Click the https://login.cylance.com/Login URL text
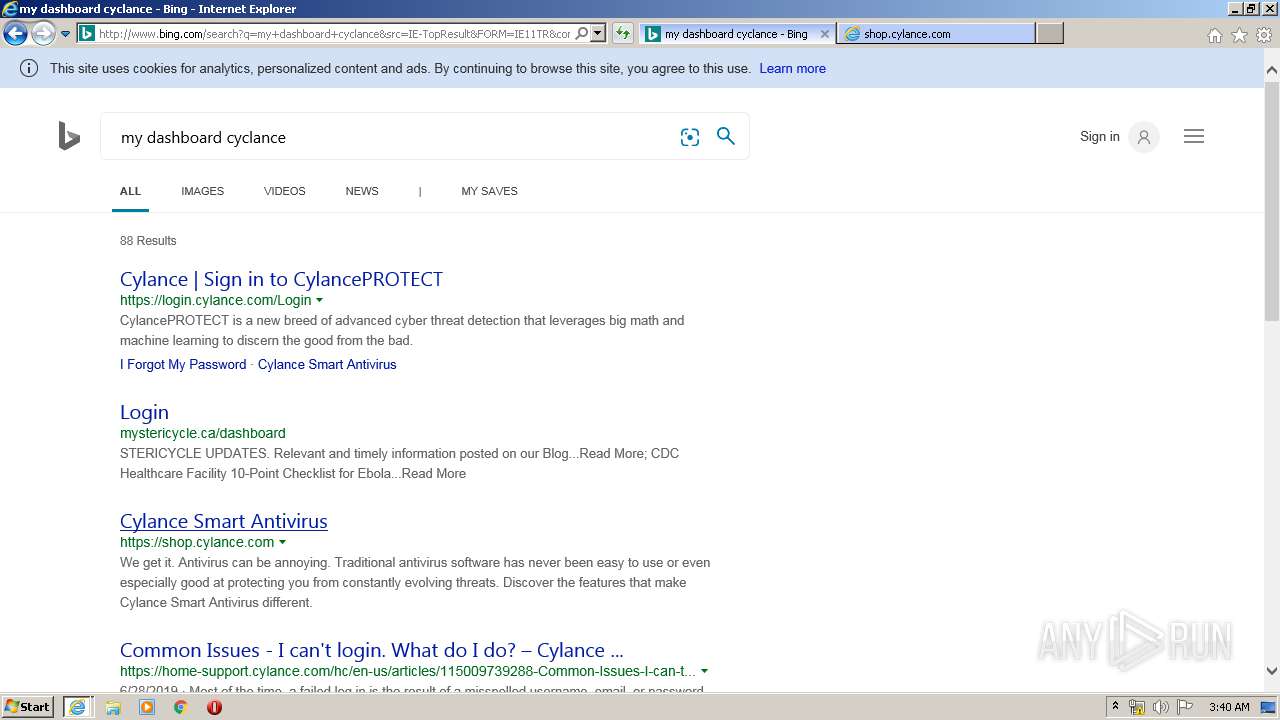Image resolution: width=1280 pixels, height=720 pixels. (x=216, y=300)
